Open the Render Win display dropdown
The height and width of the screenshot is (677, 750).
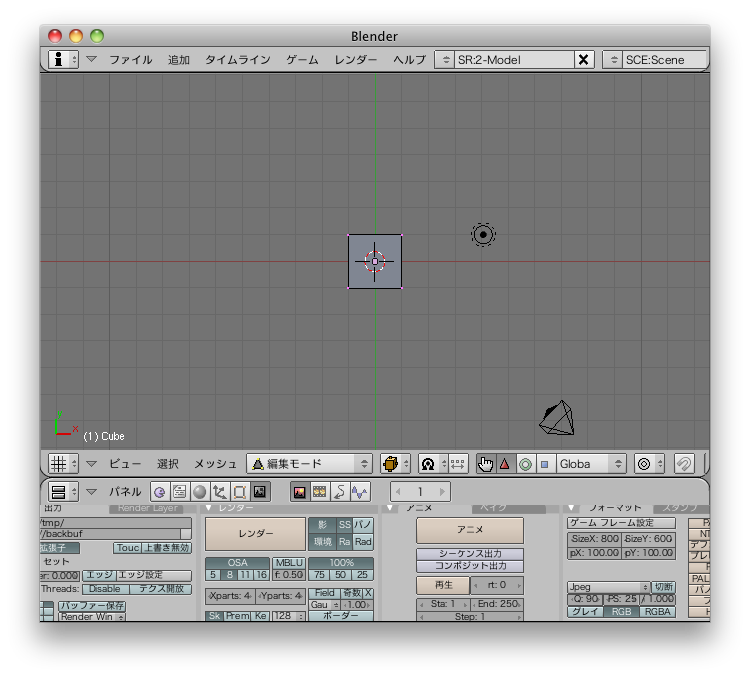coord(92,617)
